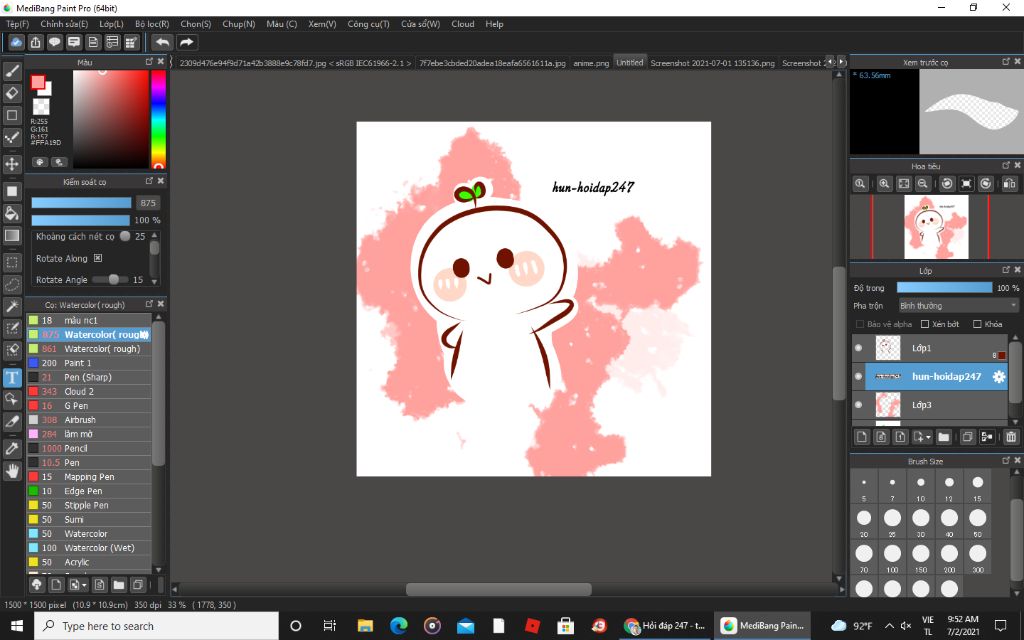
Task: Select the Gradient tool
Action: (12, 235)
